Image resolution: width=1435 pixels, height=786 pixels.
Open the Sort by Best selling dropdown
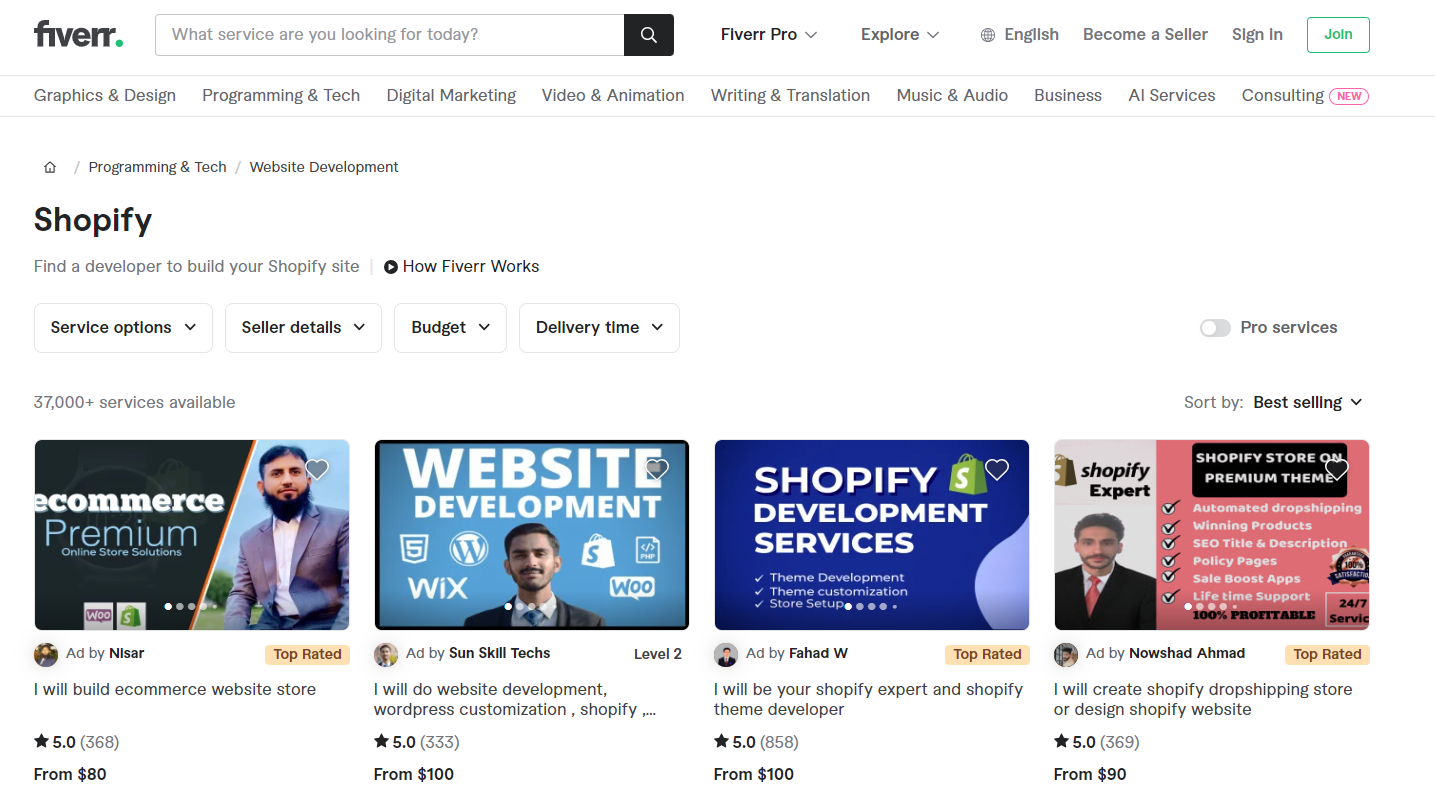tap(1307, 402)
